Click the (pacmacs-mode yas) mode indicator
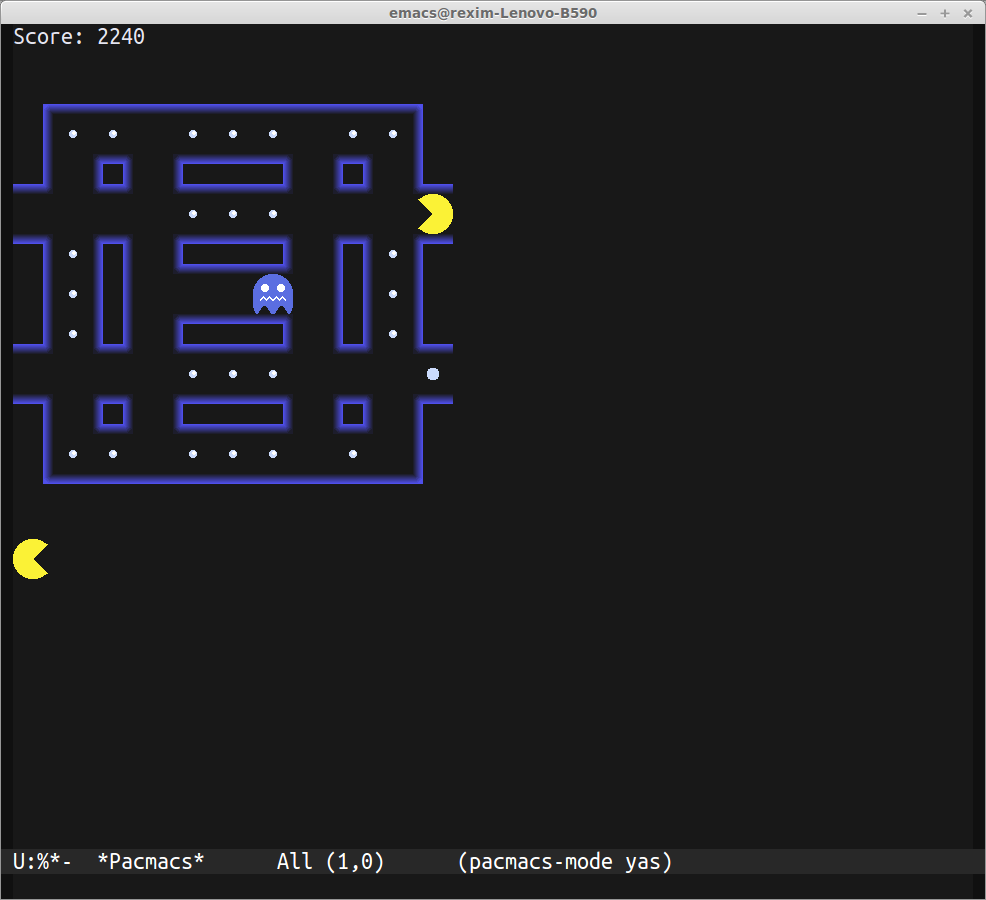This screenshot has width=986, height=900. tap(565, 861)
